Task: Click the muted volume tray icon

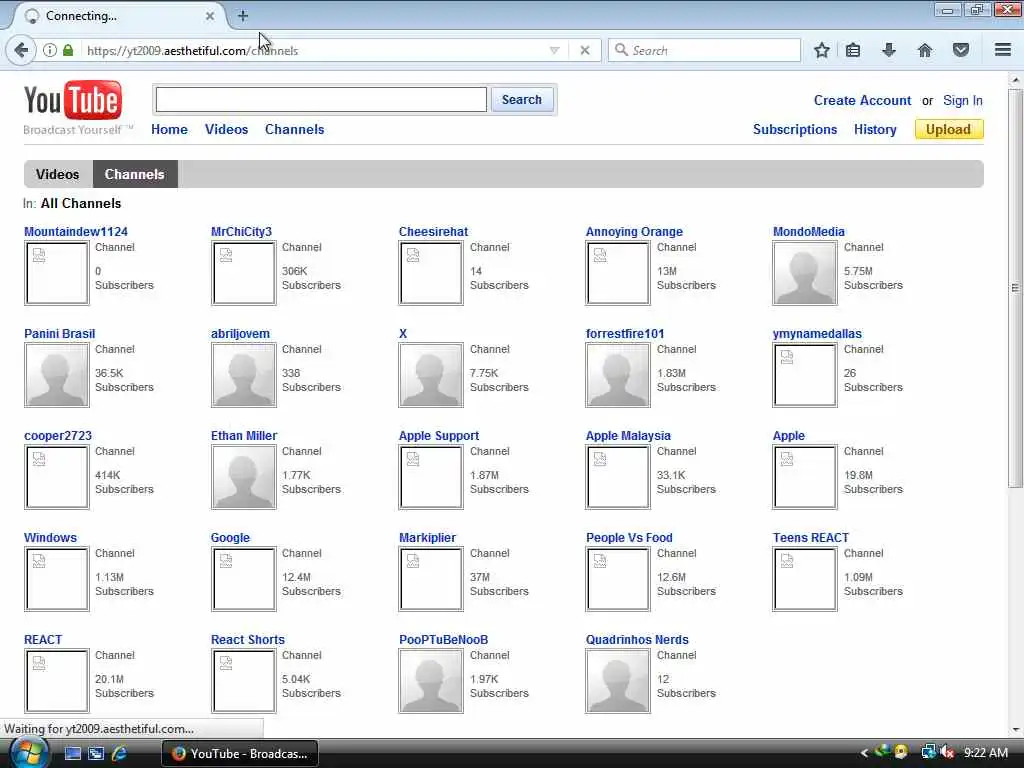Action: 948,752
